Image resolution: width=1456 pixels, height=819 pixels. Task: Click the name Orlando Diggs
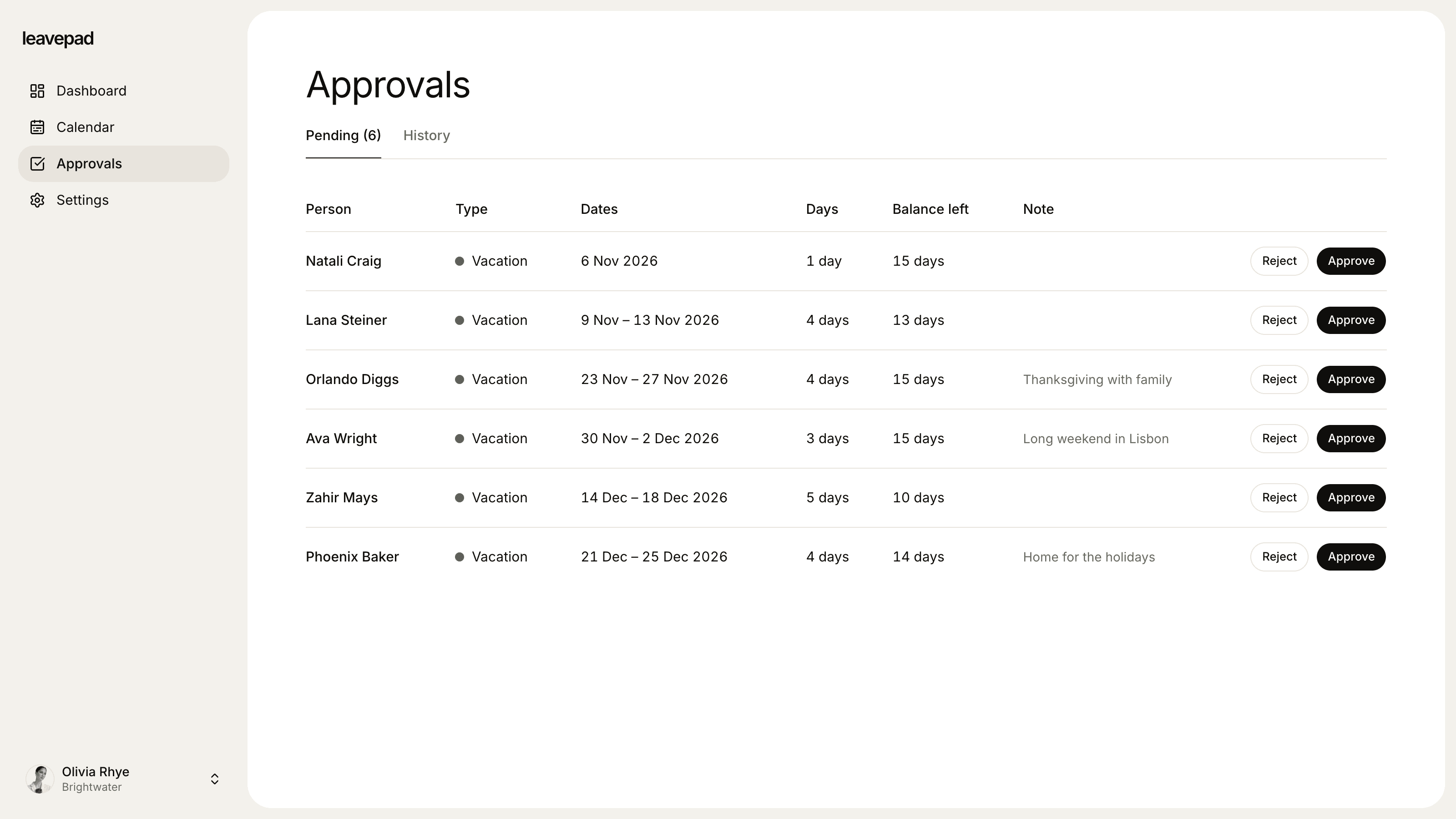click(352, 379)
